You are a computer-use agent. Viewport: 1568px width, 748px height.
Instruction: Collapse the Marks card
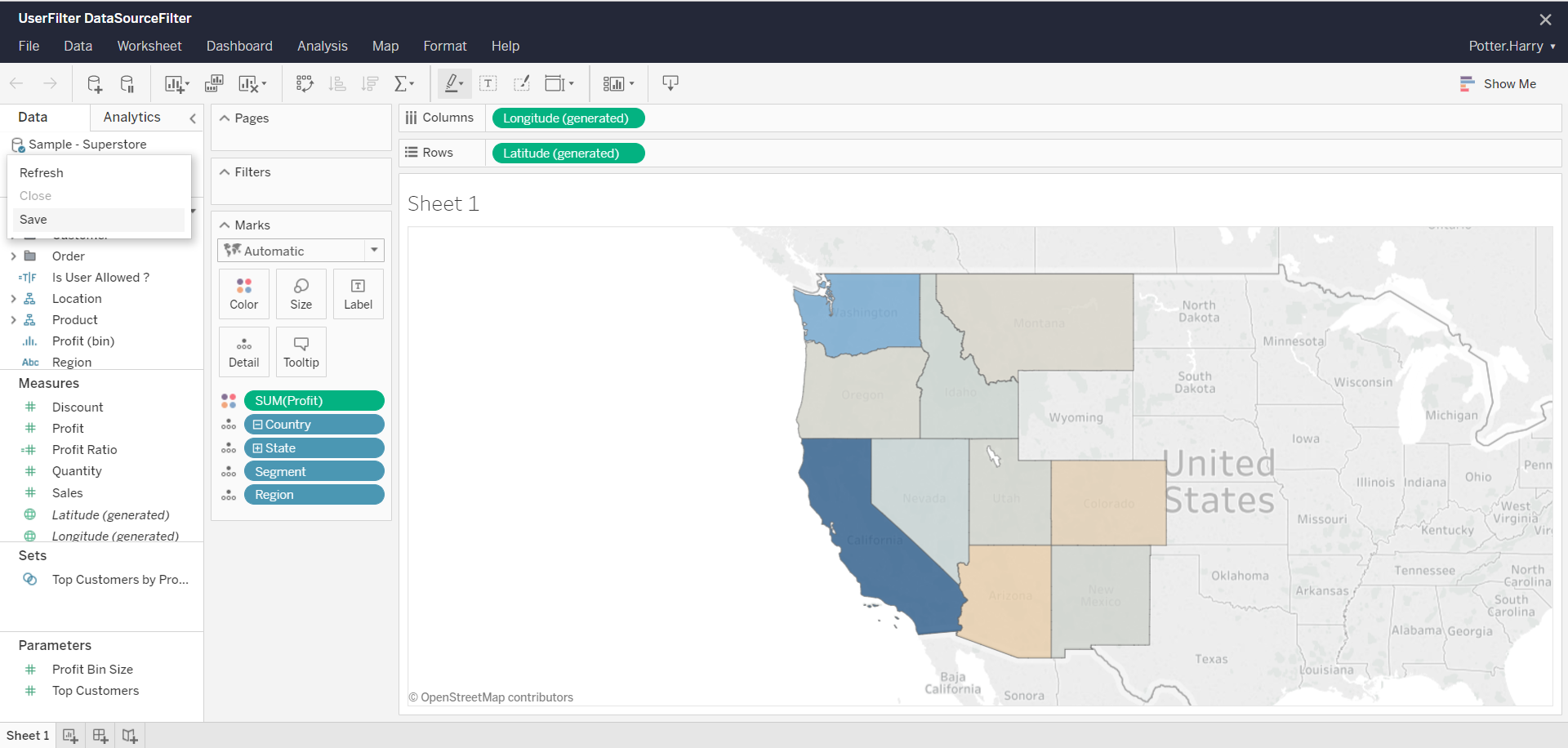[225, 225]
